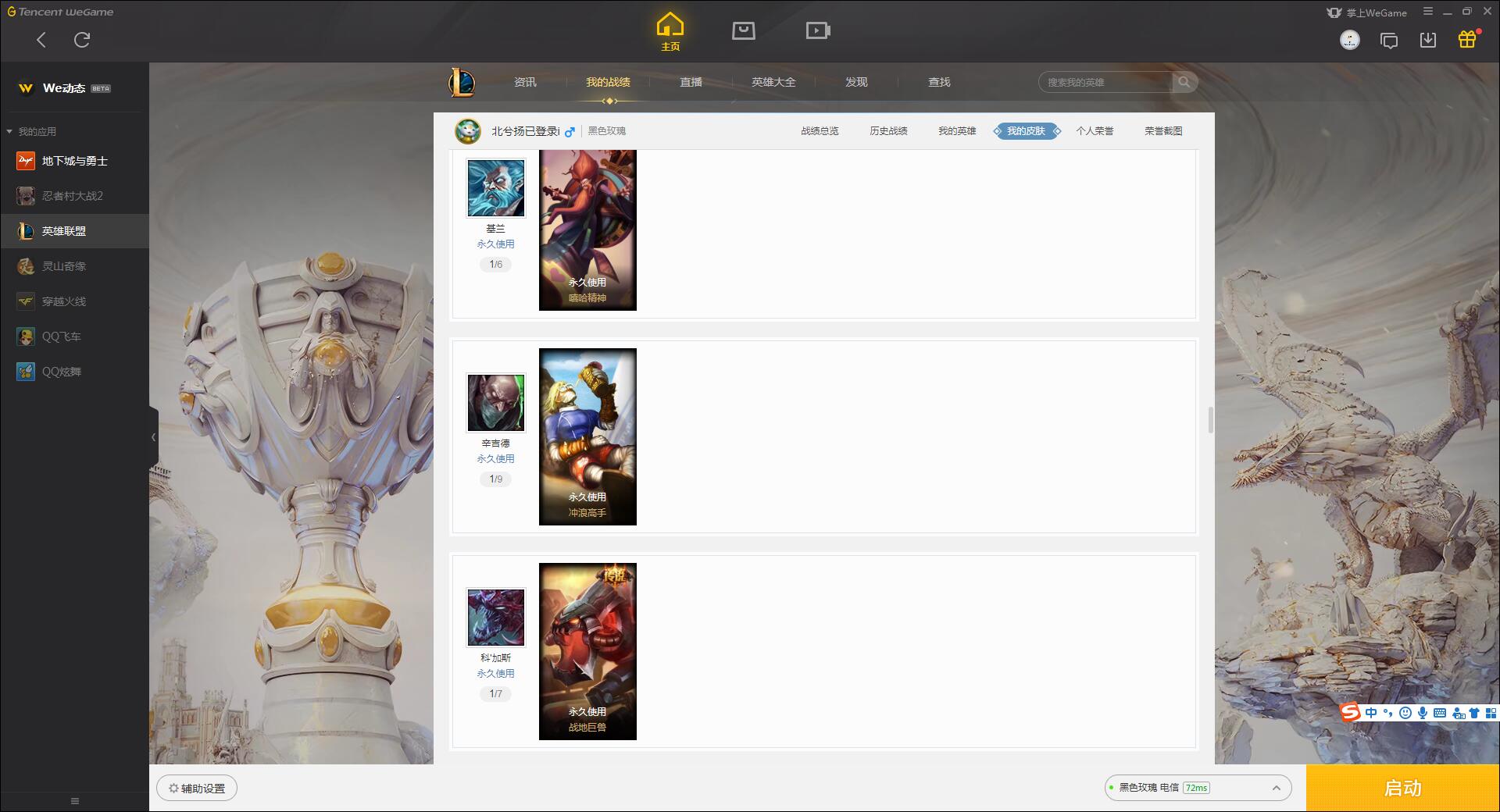Click the male gender icon by name
The image size is (1500, 812).
tap(570, 132)
